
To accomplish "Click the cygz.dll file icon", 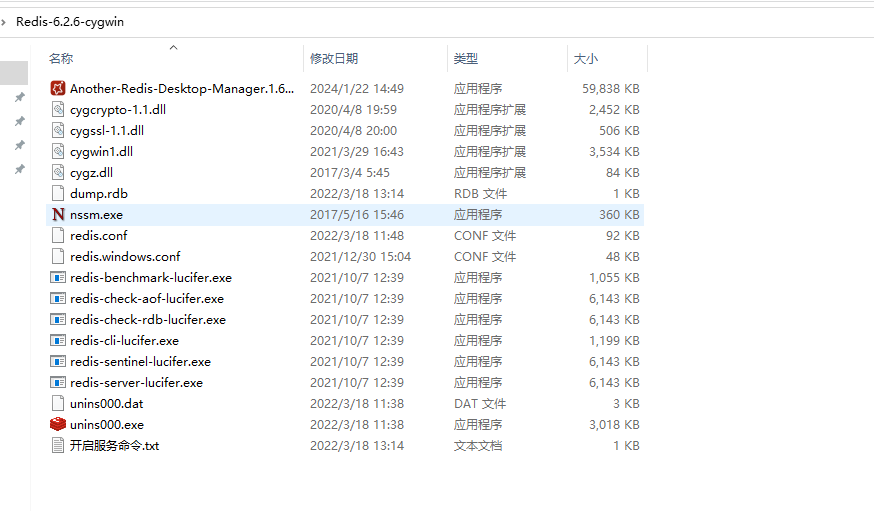I will (x=58, y=172).
